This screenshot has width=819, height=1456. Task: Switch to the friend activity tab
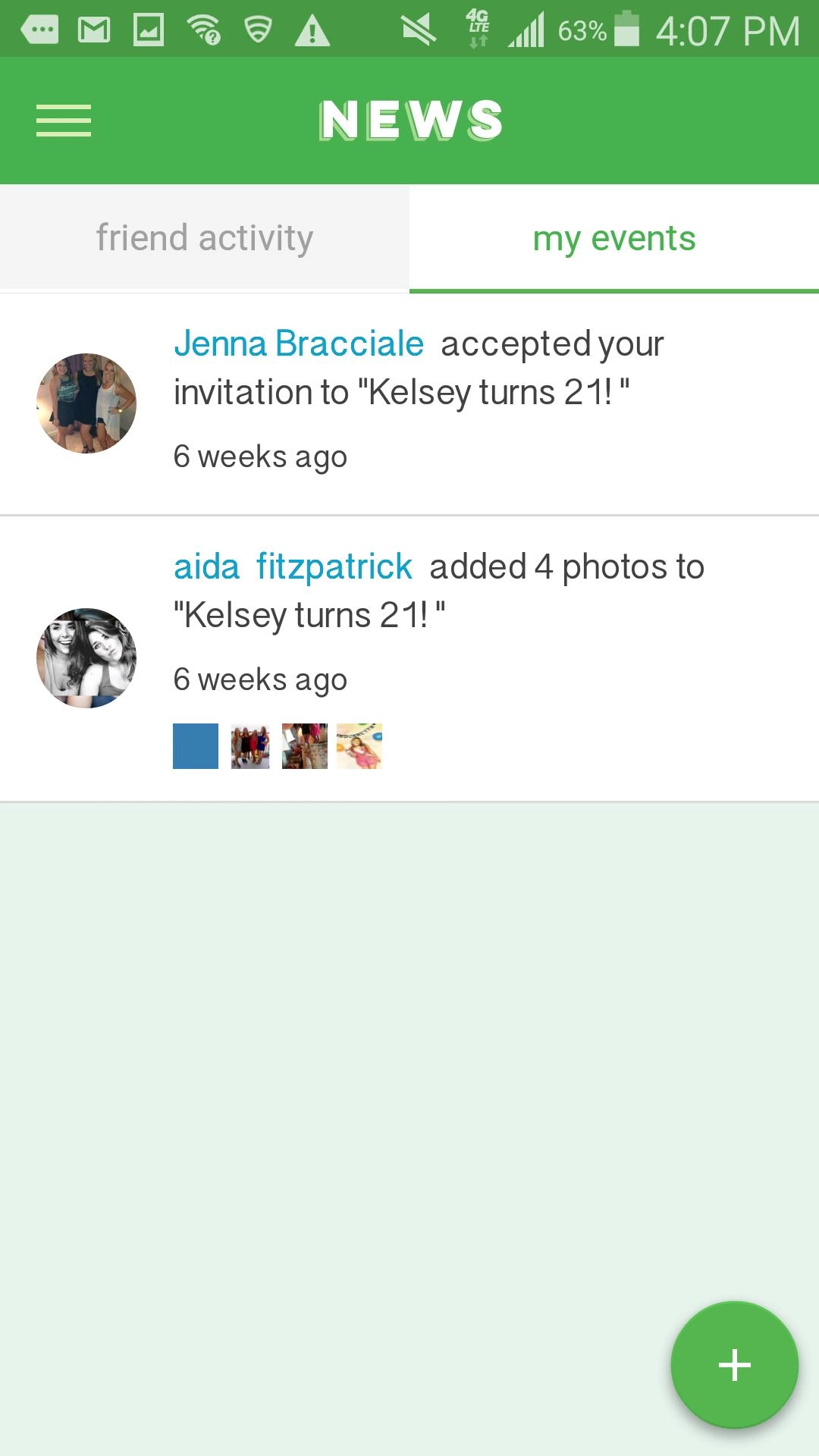coord(205,238)
